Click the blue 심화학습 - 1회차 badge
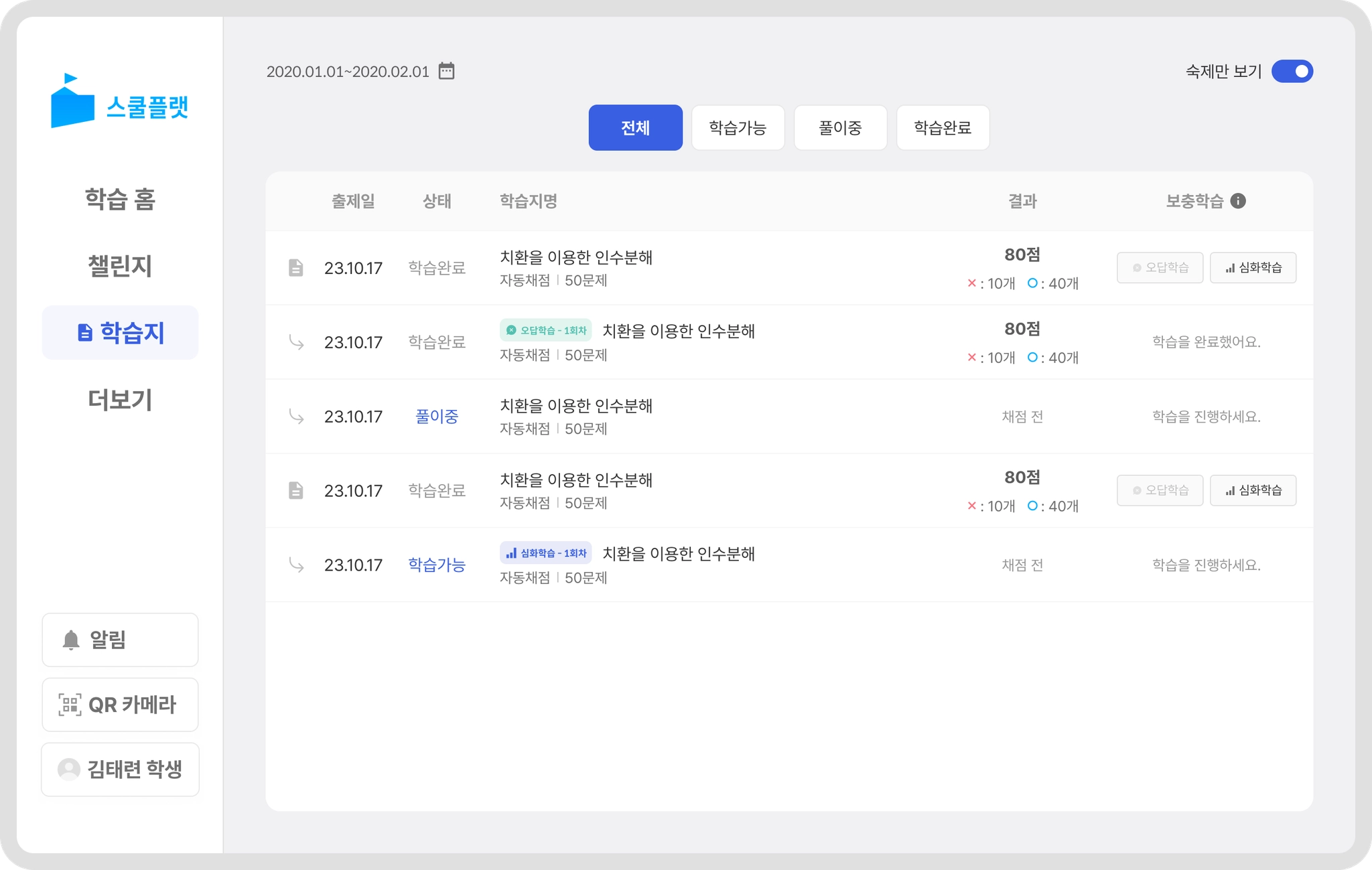 pyautogui.click(x=545, y=553)
